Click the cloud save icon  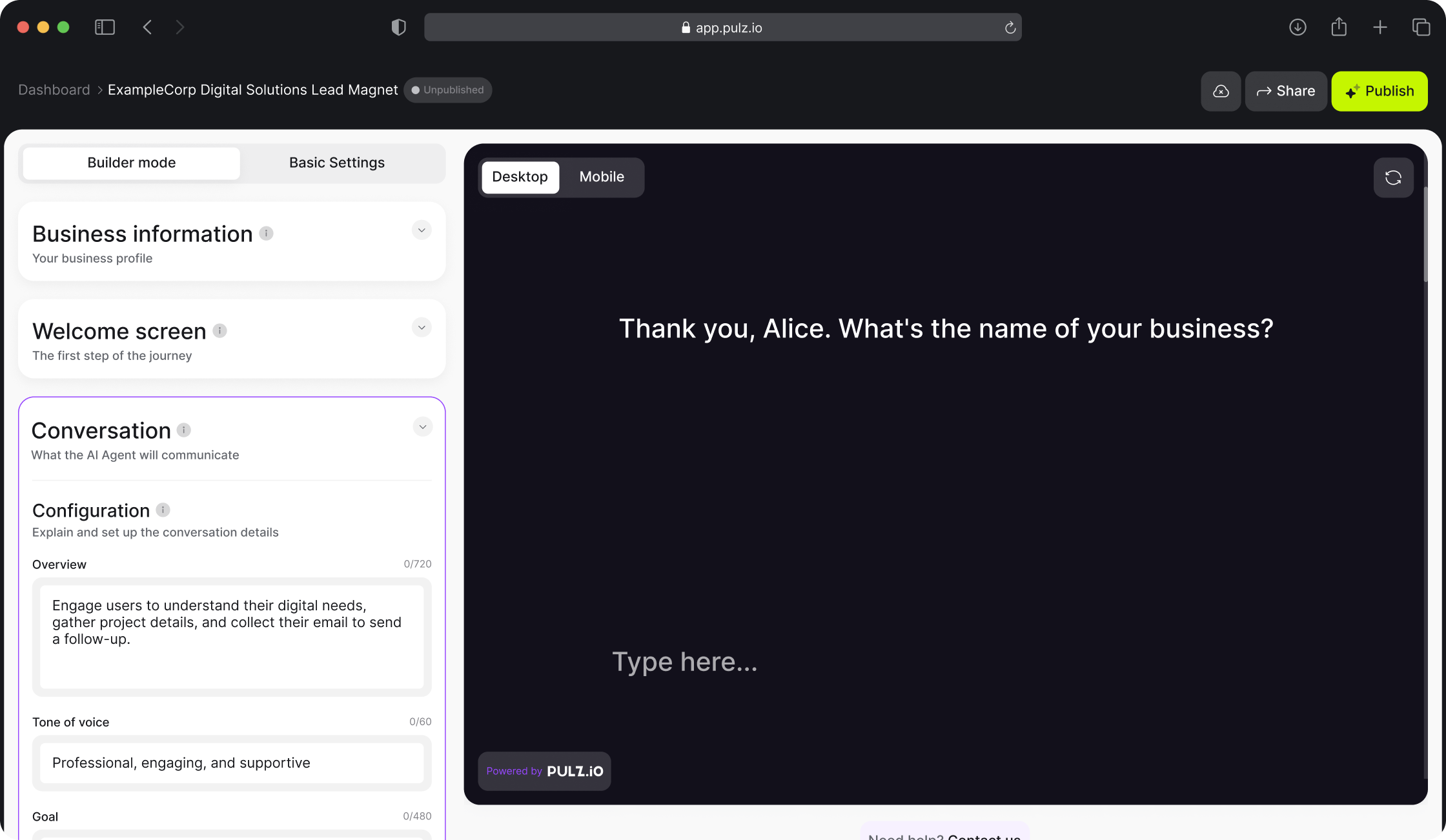click(x=1221, y=91)
